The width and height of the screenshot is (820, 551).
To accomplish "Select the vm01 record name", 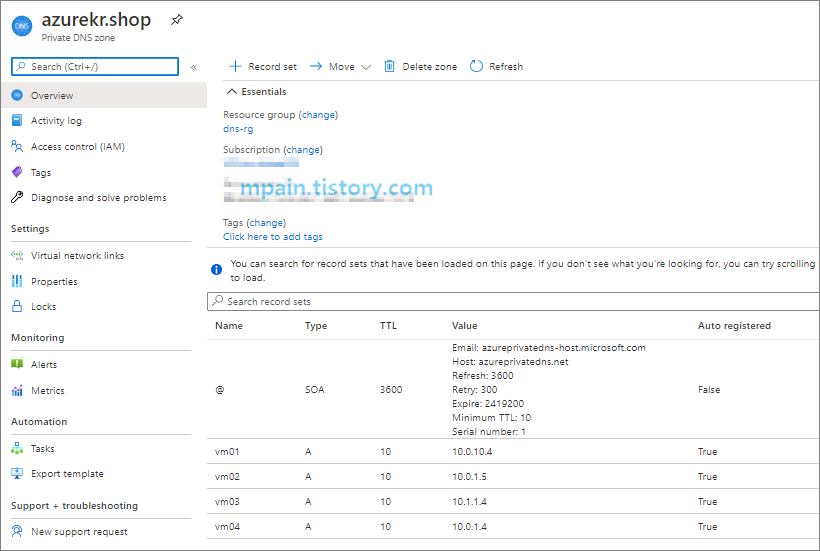I will [x=227, y=451].
